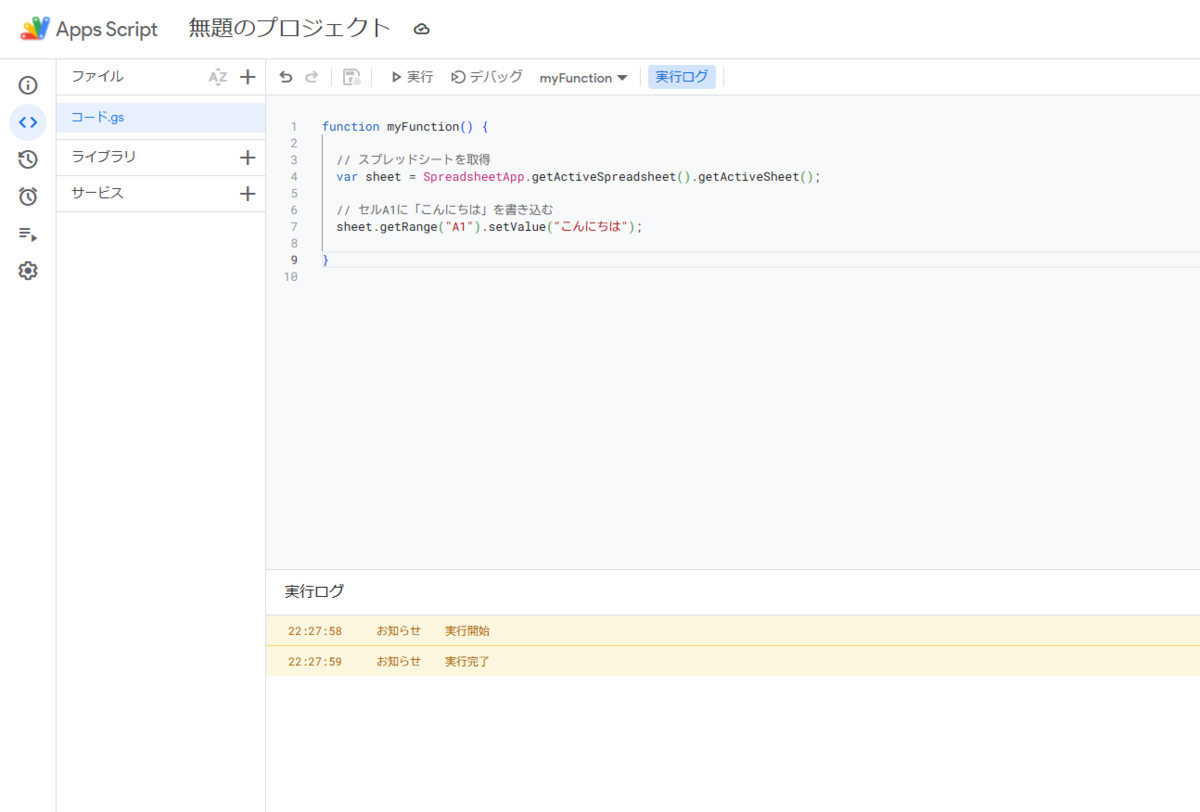Click the sheet.getRange setValue line
The width and height of the screenshot is (1200, 812).
click(489, 227)
